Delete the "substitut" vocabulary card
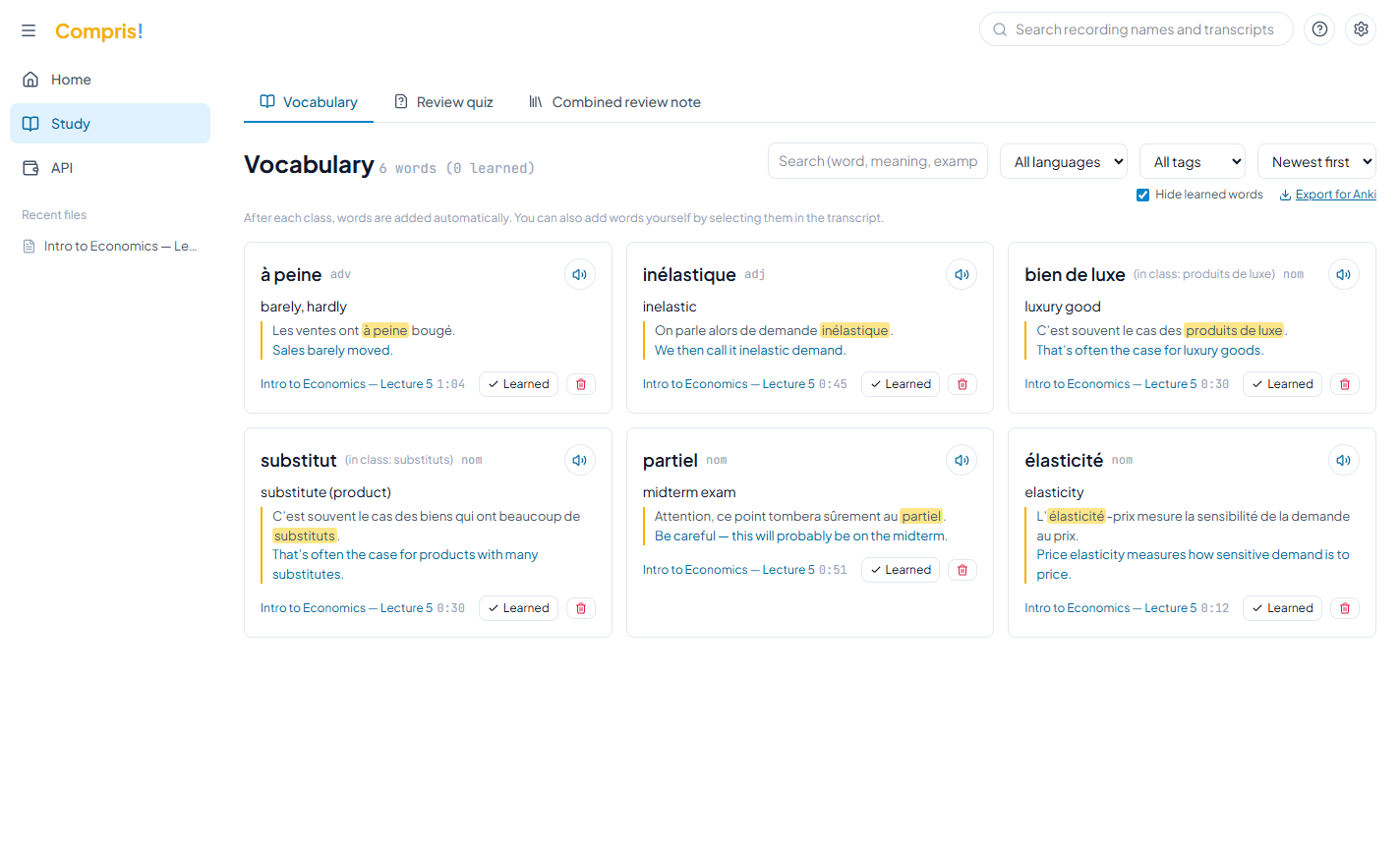The width and height of the screenshot is (1400, 846). 581,608
